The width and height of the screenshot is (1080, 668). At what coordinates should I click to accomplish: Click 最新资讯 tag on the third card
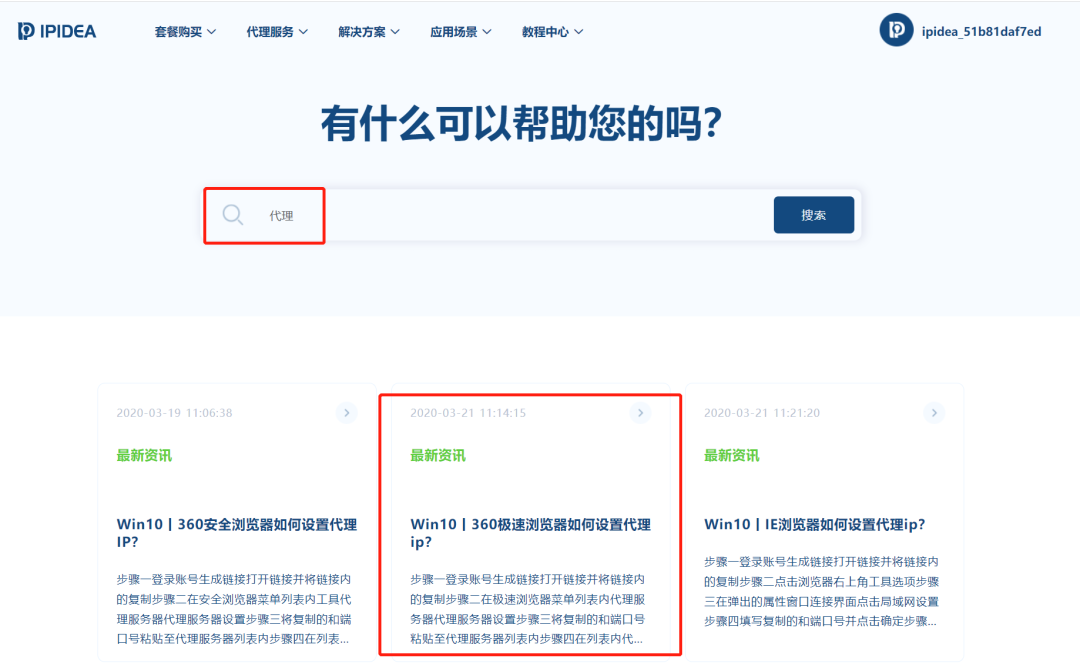coord(731,455)
